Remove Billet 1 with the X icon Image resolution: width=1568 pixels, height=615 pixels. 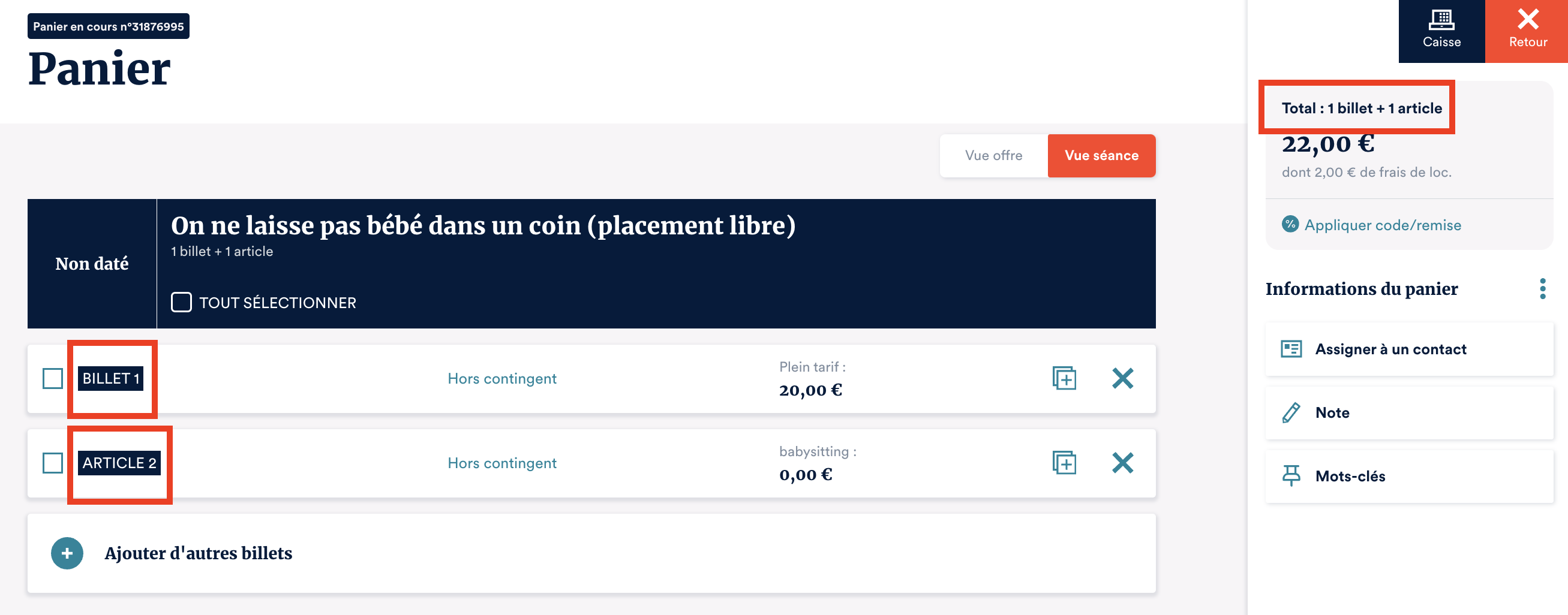point(1122,378)
